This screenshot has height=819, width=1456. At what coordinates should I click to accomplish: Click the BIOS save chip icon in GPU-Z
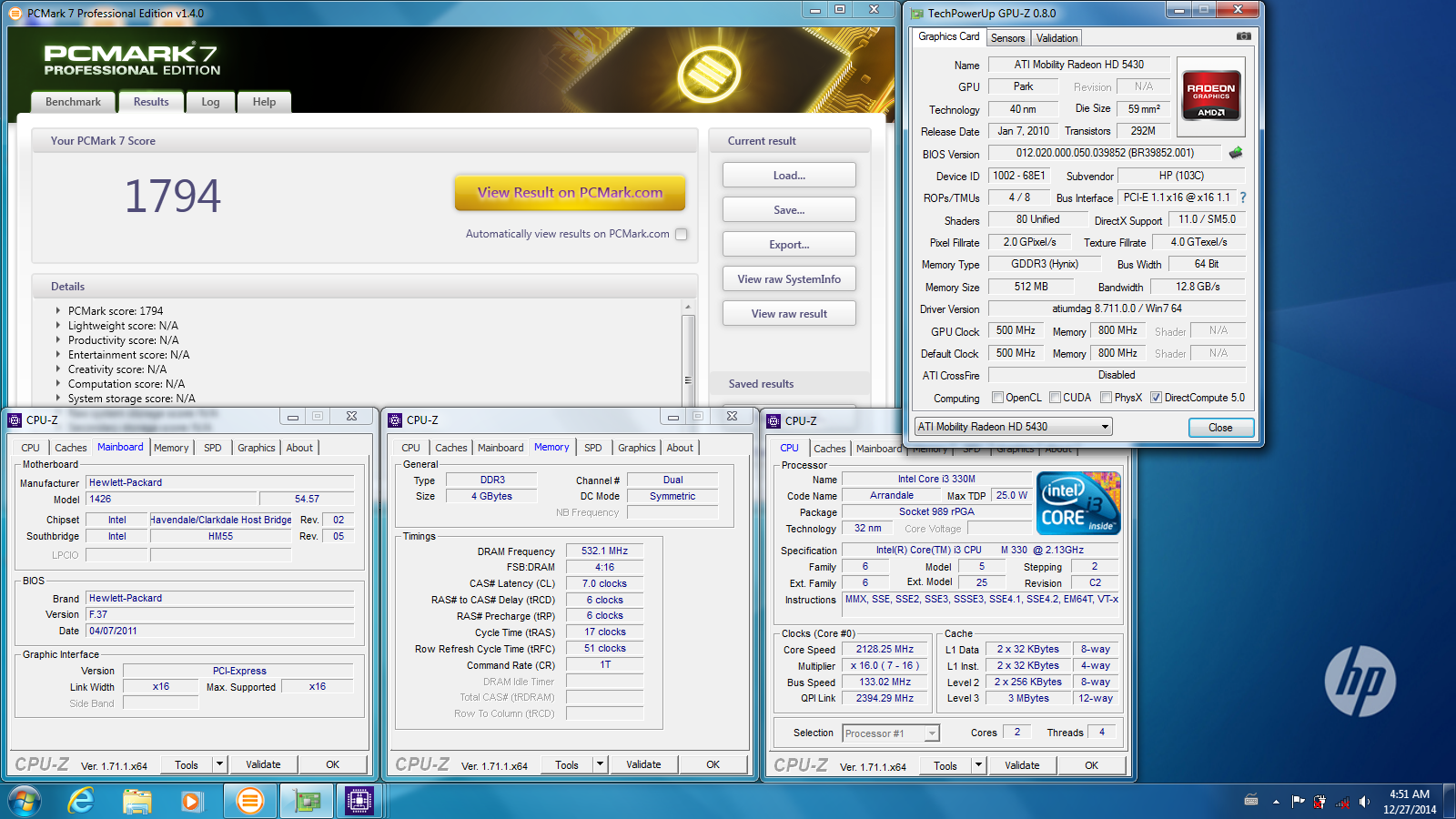(1236, 153)
